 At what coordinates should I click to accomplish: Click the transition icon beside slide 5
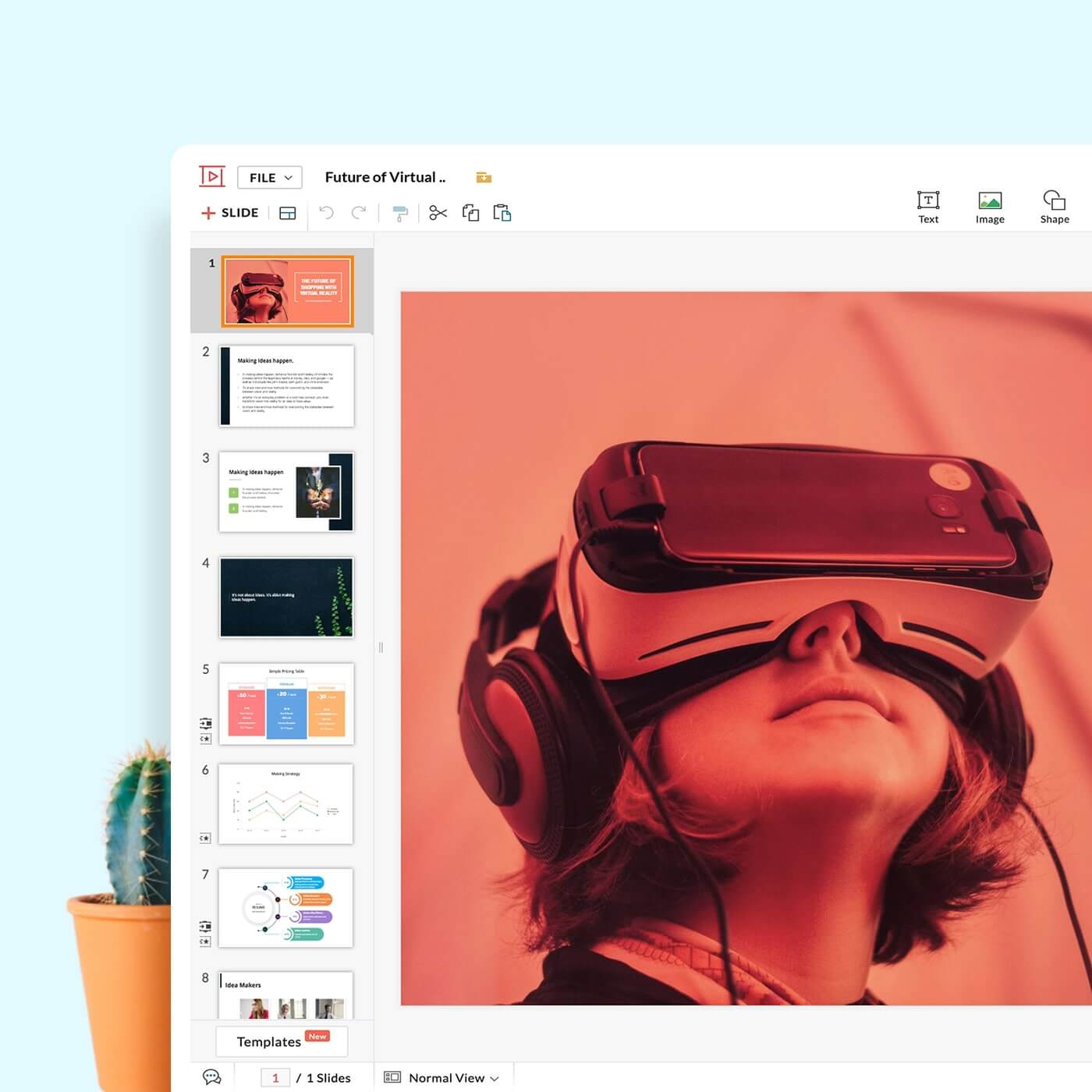(x=205, y=723)
